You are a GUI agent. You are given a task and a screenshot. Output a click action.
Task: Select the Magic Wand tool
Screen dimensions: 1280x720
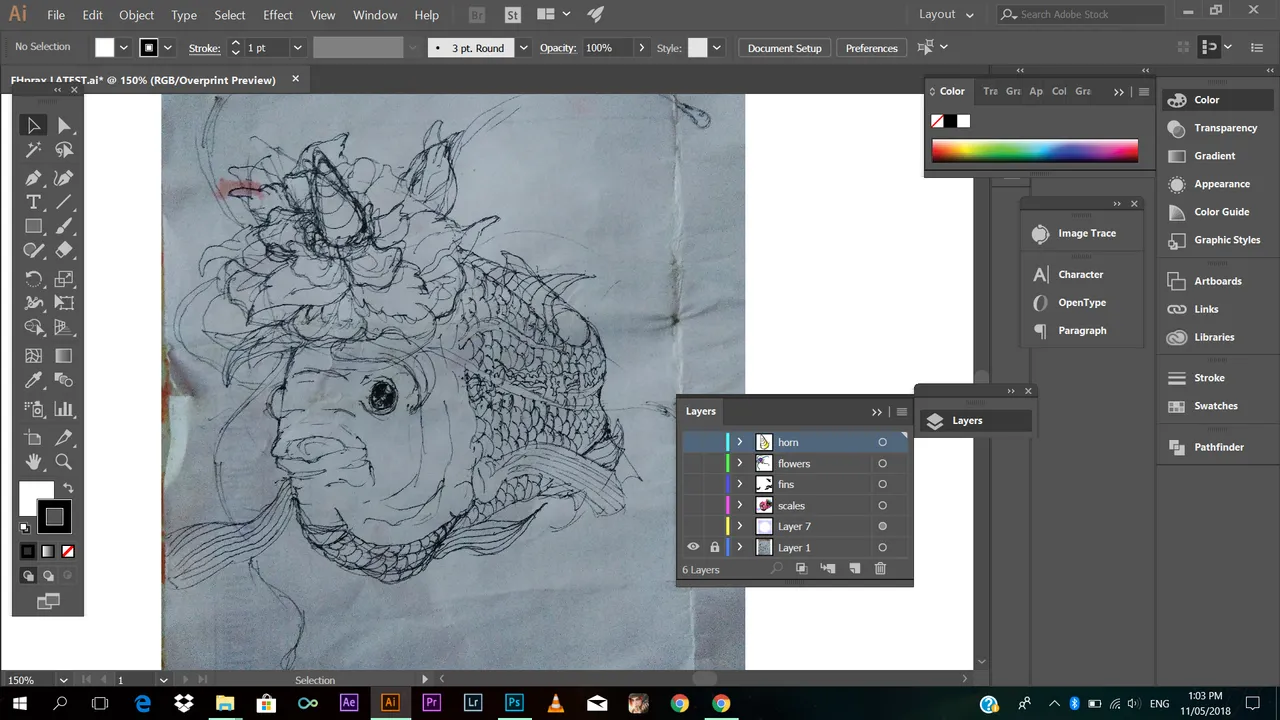(x=33, y=150)
